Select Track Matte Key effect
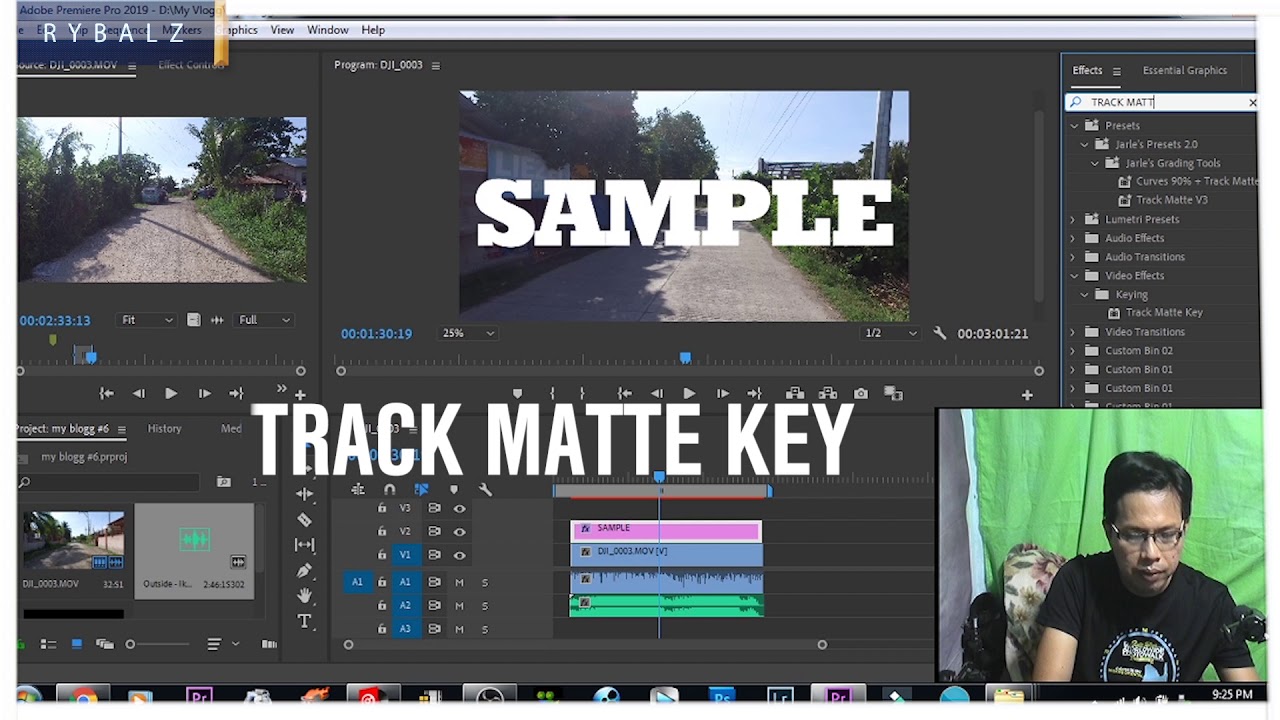The height and width of the screenshot is (720, 1280). tap(1164, 313)
